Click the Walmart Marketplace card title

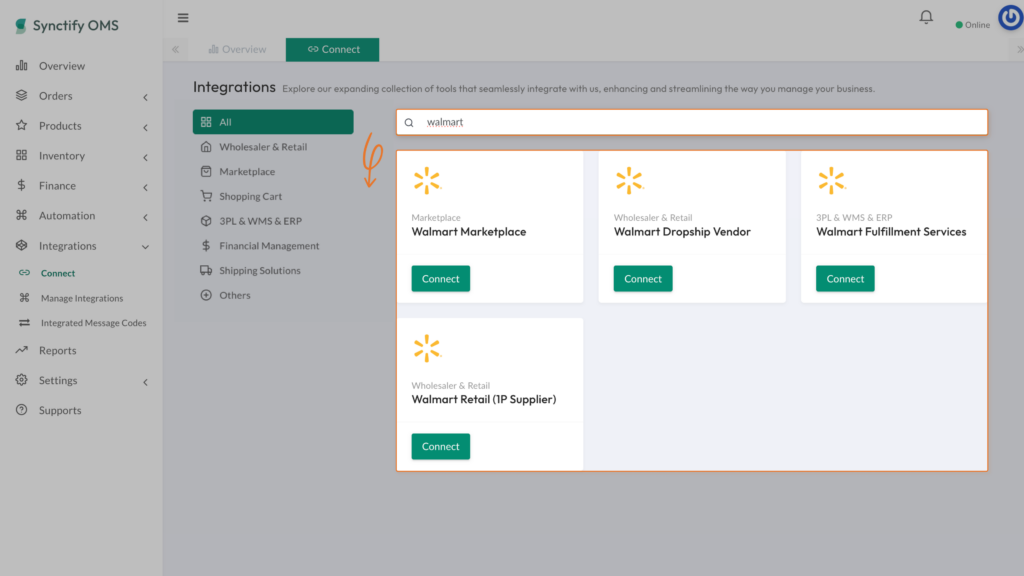469,232
